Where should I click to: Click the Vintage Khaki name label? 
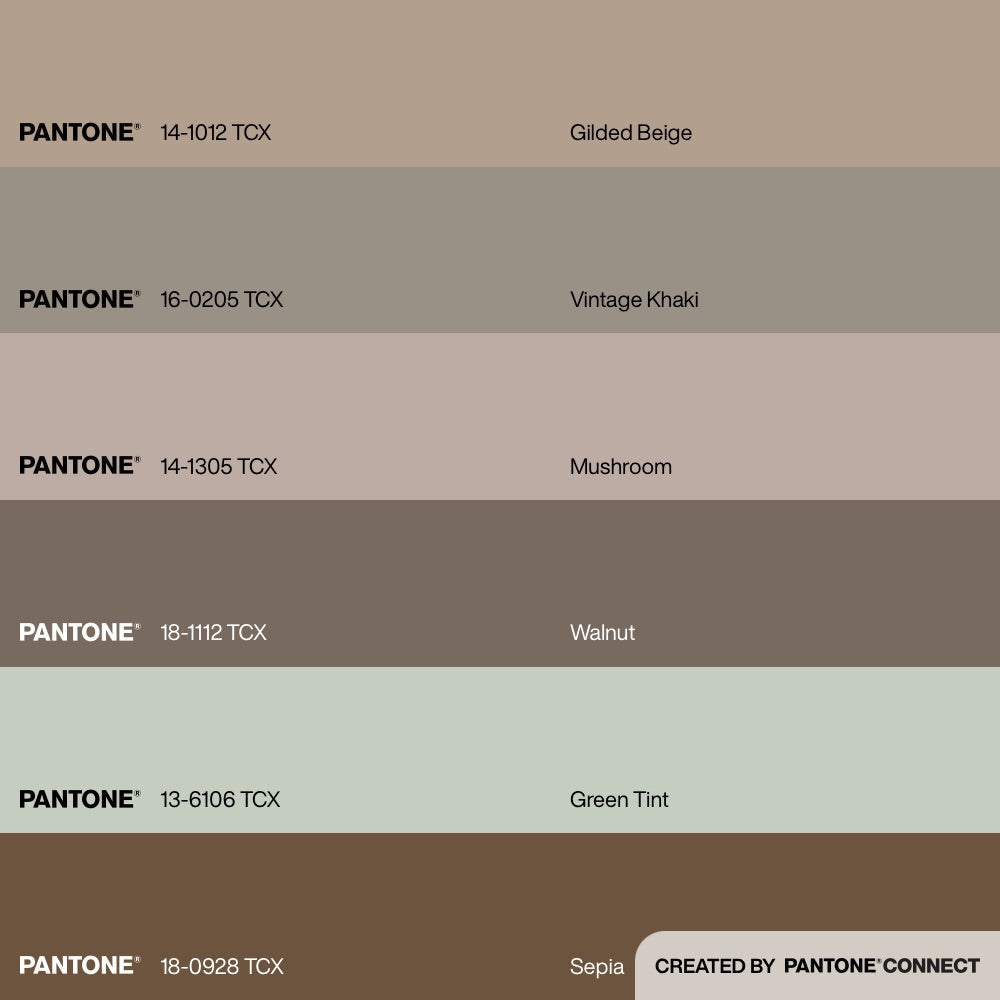point(633,300)
